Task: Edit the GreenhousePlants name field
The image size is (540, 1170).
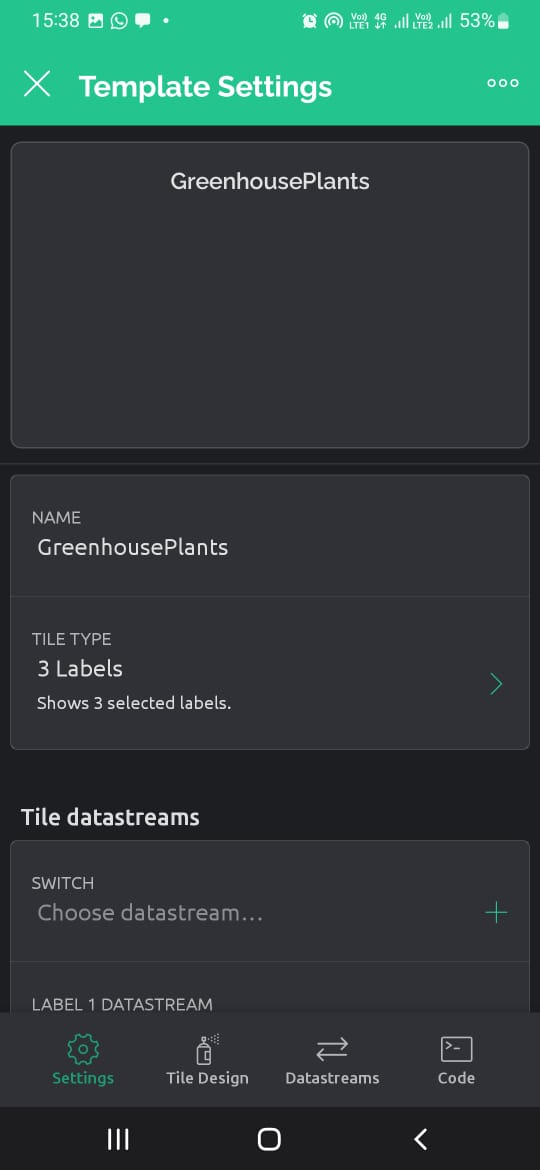Action: [270, 536]
